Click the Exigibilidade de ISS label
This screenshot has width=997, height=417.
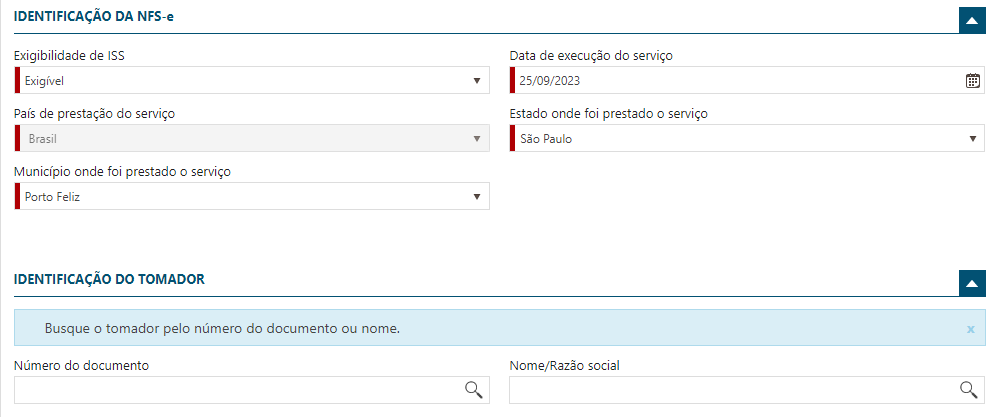click(69, 55)
